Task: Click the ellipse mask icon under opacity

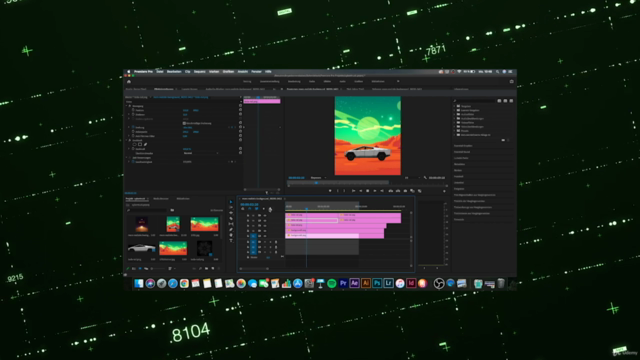Action: 135,144
